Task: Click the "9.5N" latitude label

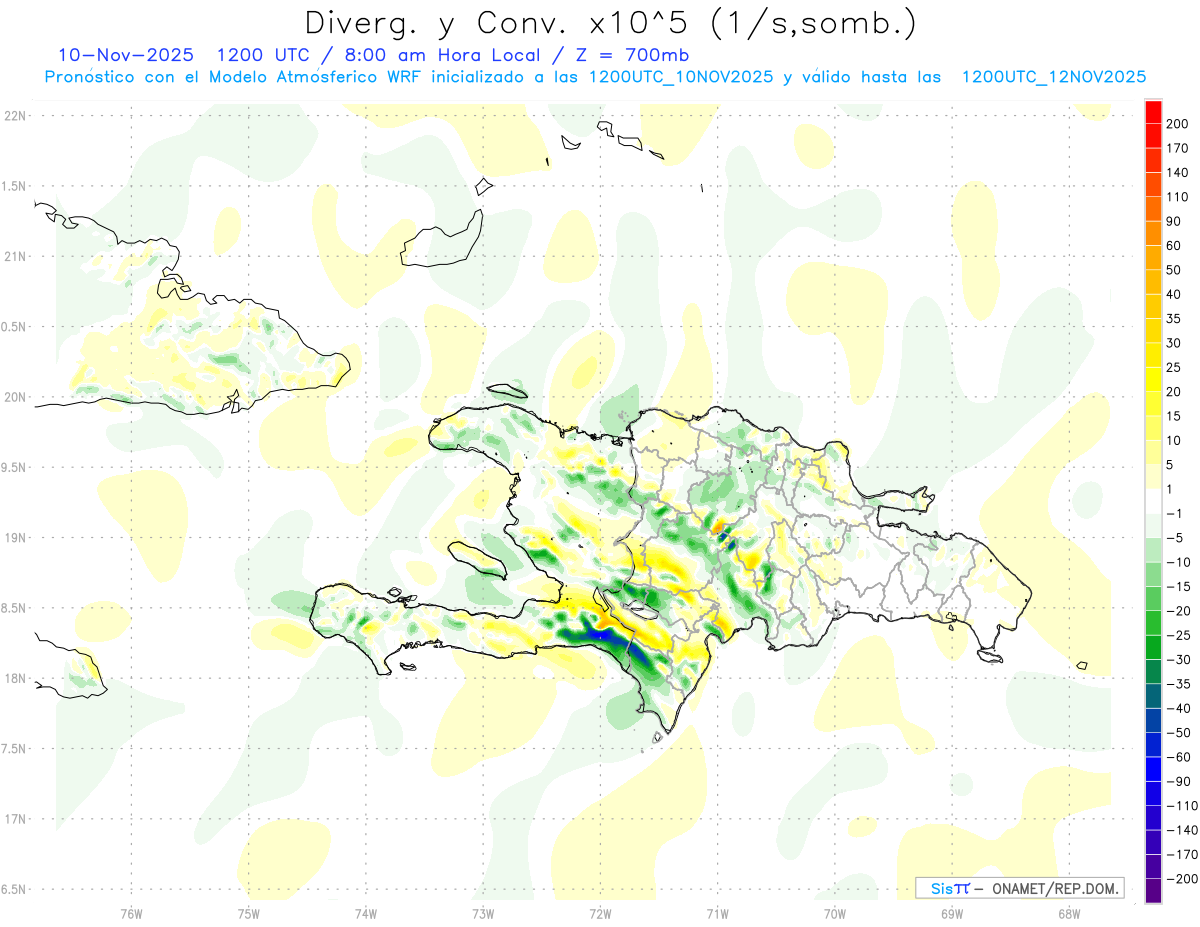Action: click(x=15, y=467)
